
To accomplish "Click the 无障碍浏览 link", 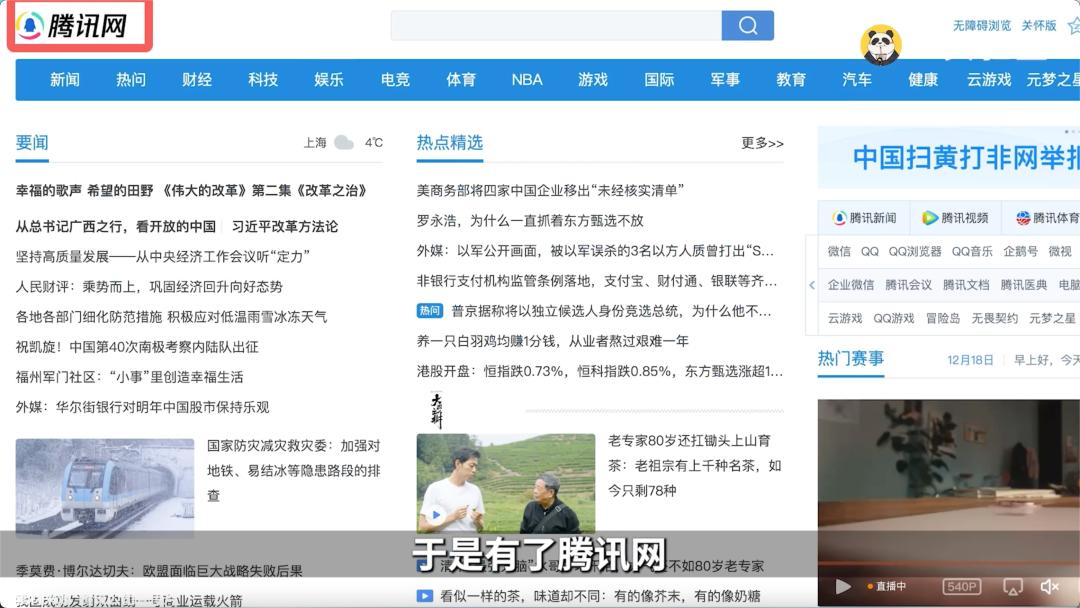I will click(x=982, y=25).
